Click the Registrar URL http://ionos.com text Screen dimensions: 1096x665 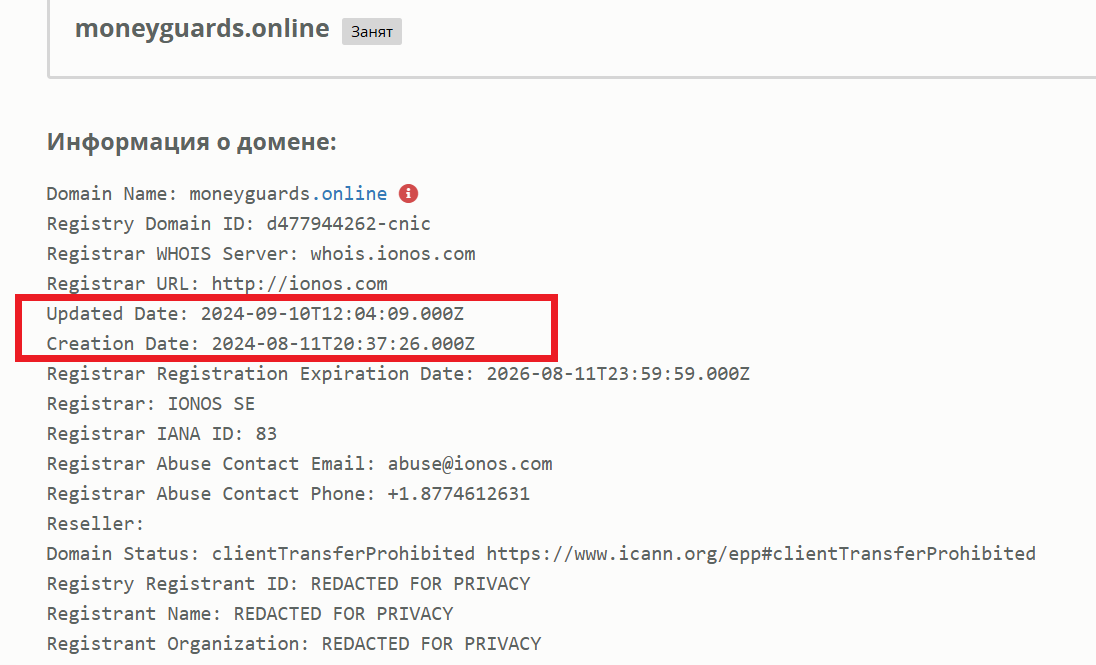click(x=299, y=284)
